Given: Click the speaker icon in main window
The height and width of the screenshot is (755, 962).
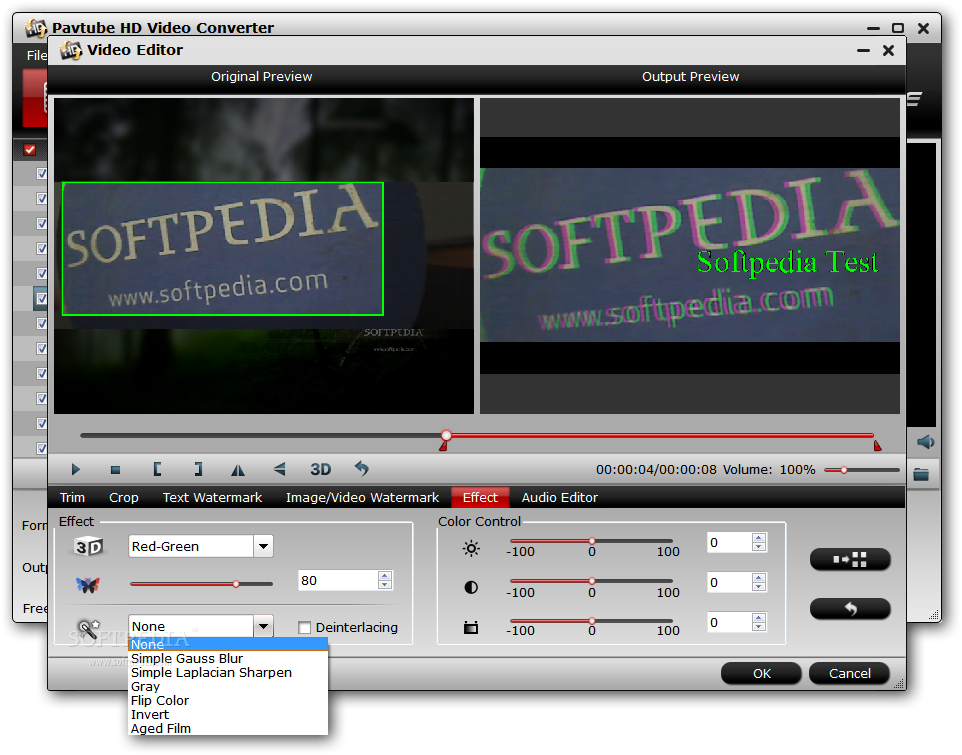Looking at the screenshot, I should pyautogui.click(x=925, y=442).
